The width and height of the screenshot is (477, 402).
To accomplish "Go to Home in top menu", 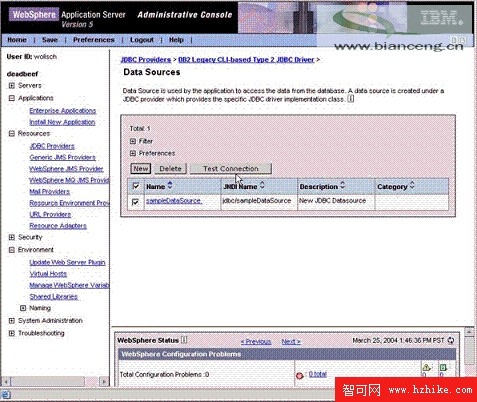I will [x=17, y=40].
